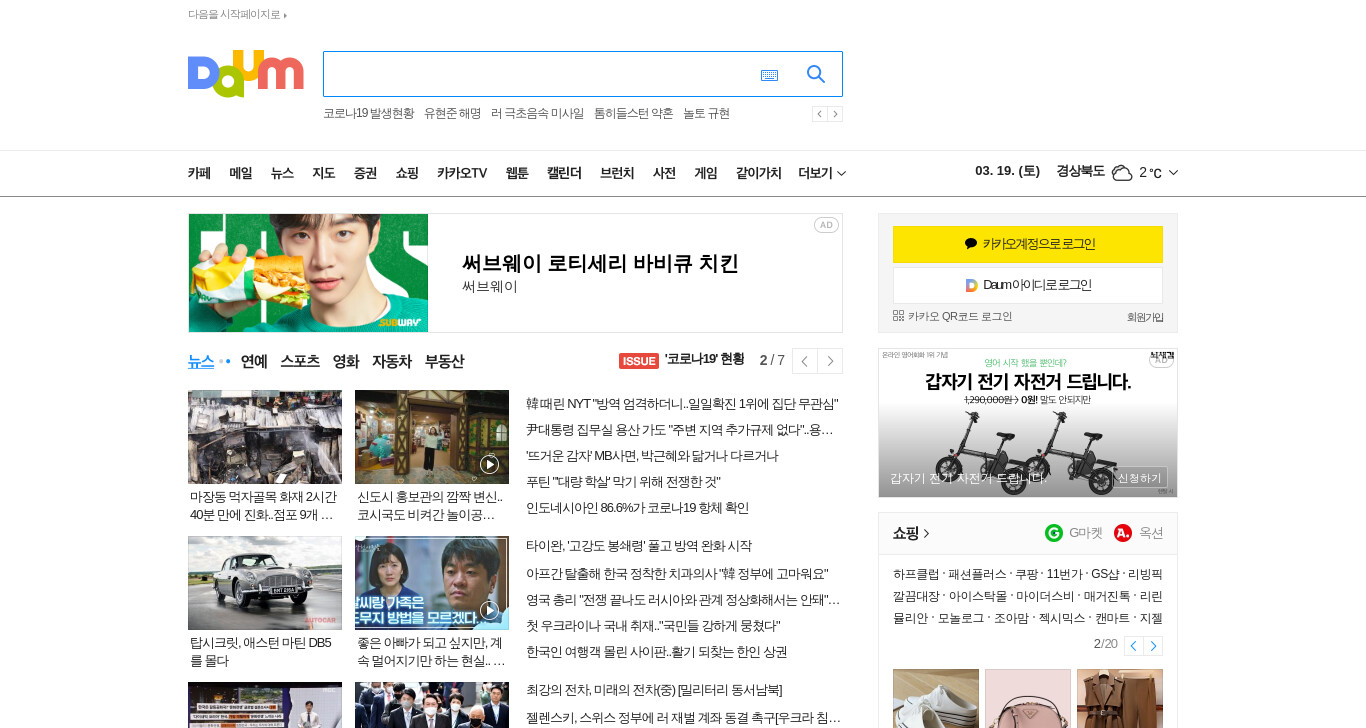1366x728 pixels.
Task: Go to next issue page arrow
Action: coord(830,361)
